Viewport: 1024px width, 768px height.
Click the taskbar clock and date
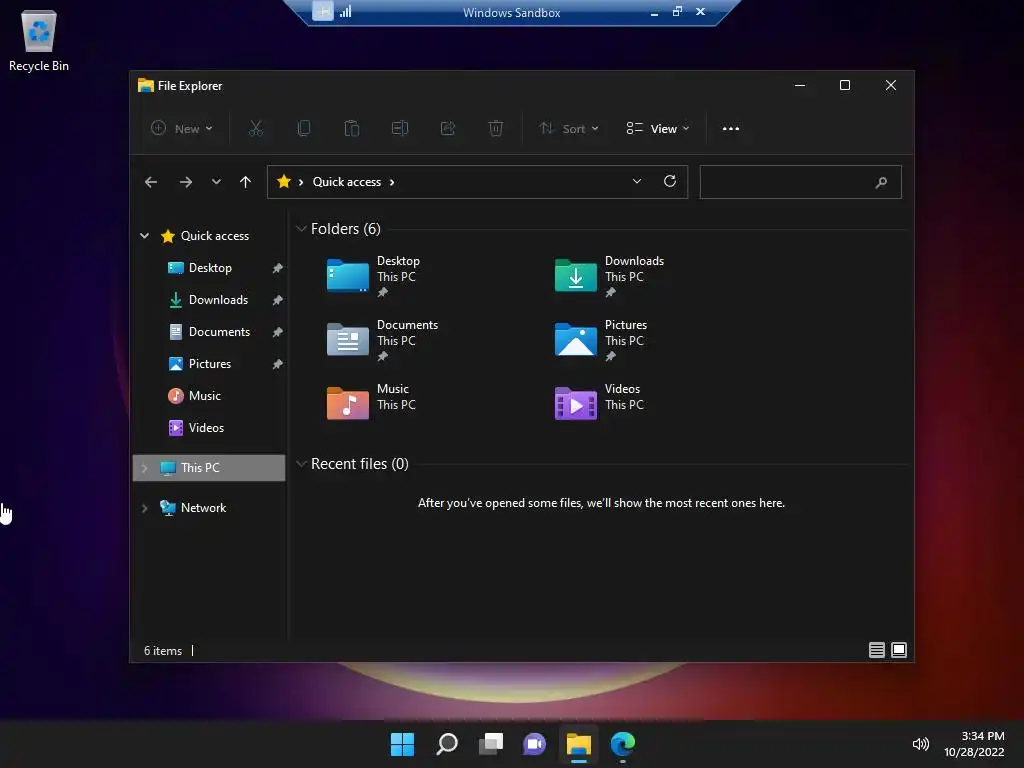click(x=974, y=744)
